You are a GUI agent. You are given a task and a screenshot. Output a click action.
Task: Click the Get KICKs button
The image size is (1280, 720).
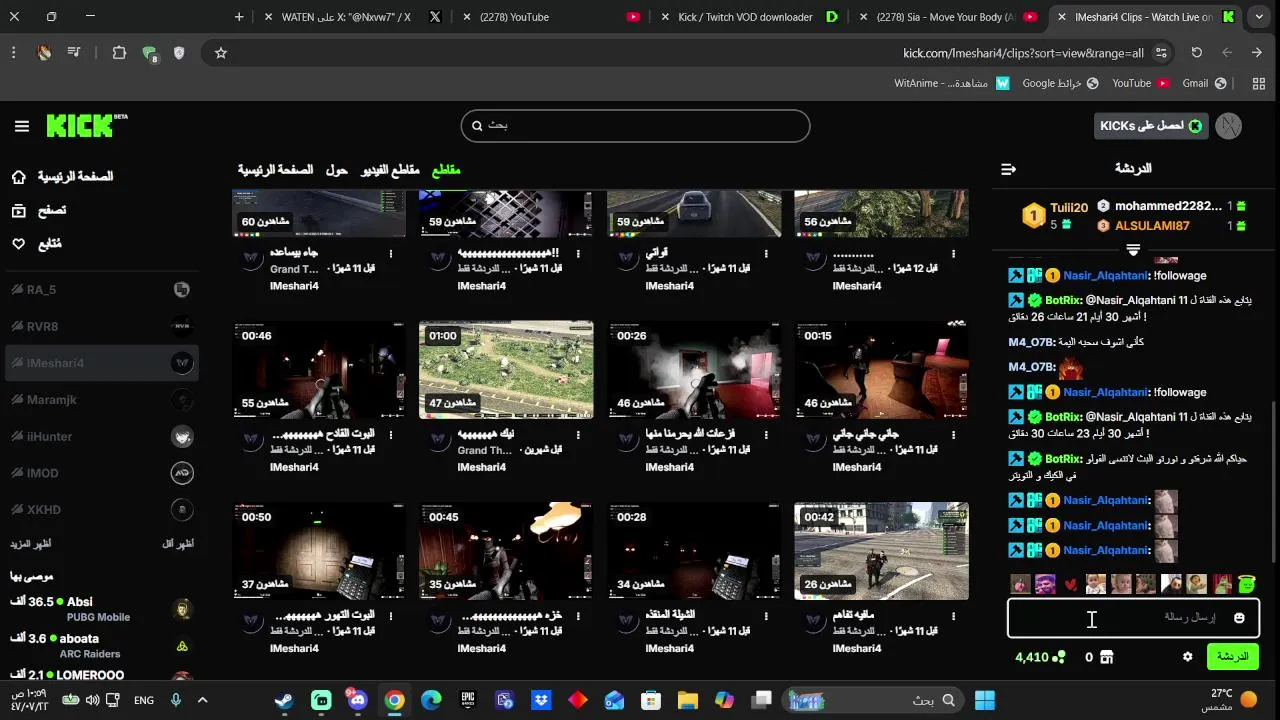click(x=1151, y=126)
